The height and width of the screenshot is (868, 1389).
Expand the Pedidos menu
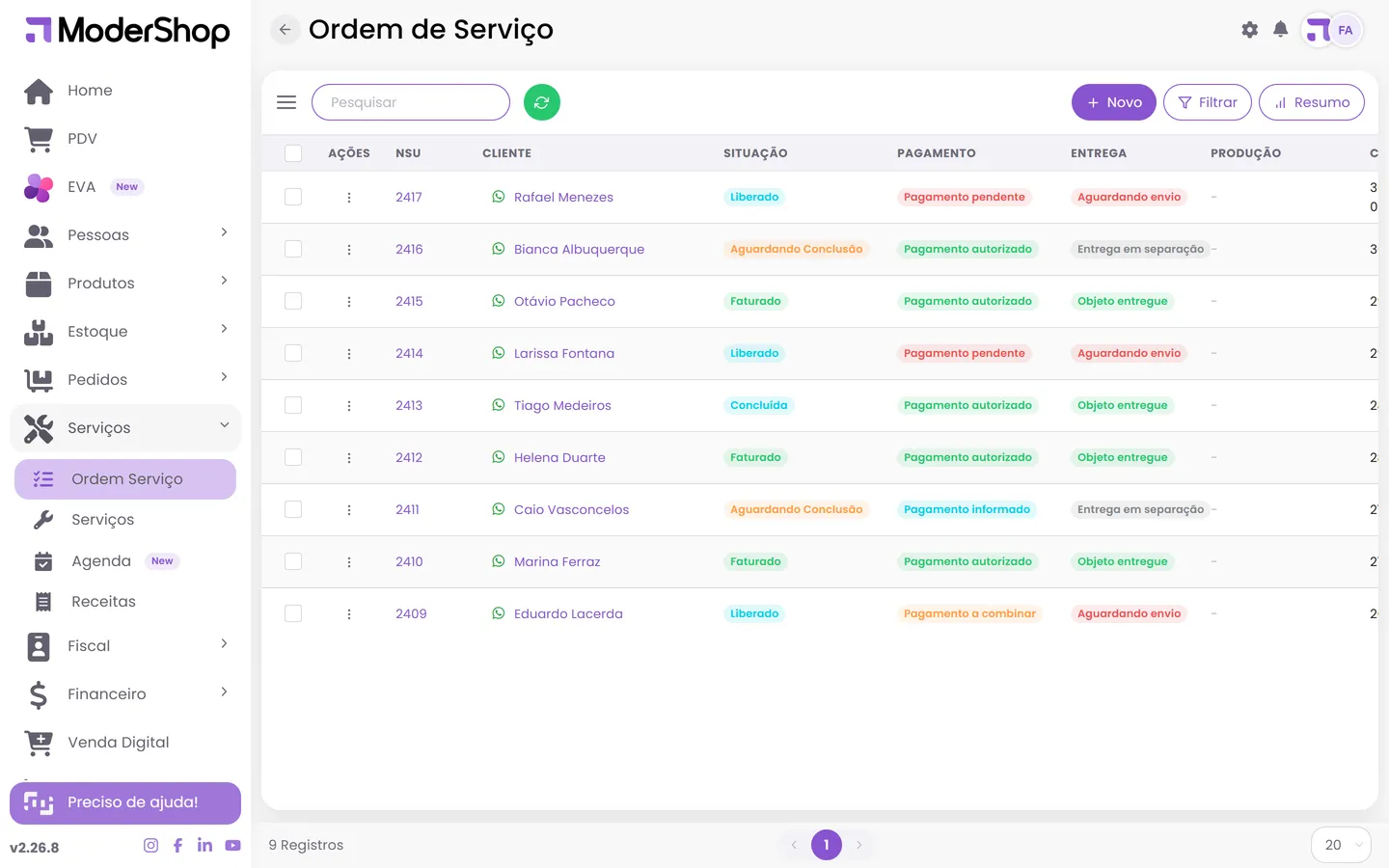pyautogui.click(x=125, y=379)
